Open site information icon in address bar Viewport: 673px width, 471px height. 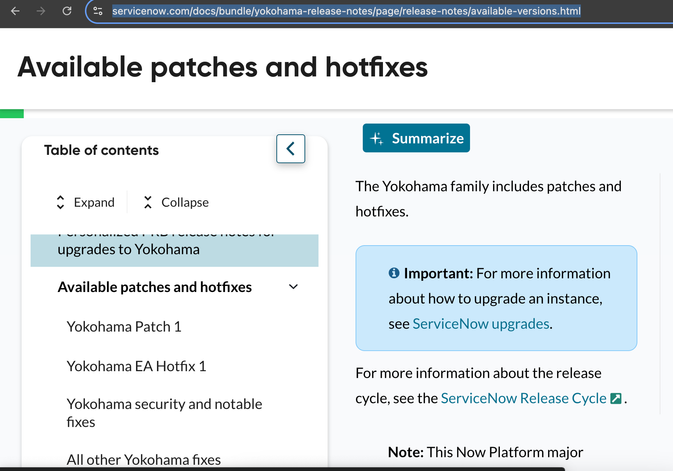(x=98, y=11)
